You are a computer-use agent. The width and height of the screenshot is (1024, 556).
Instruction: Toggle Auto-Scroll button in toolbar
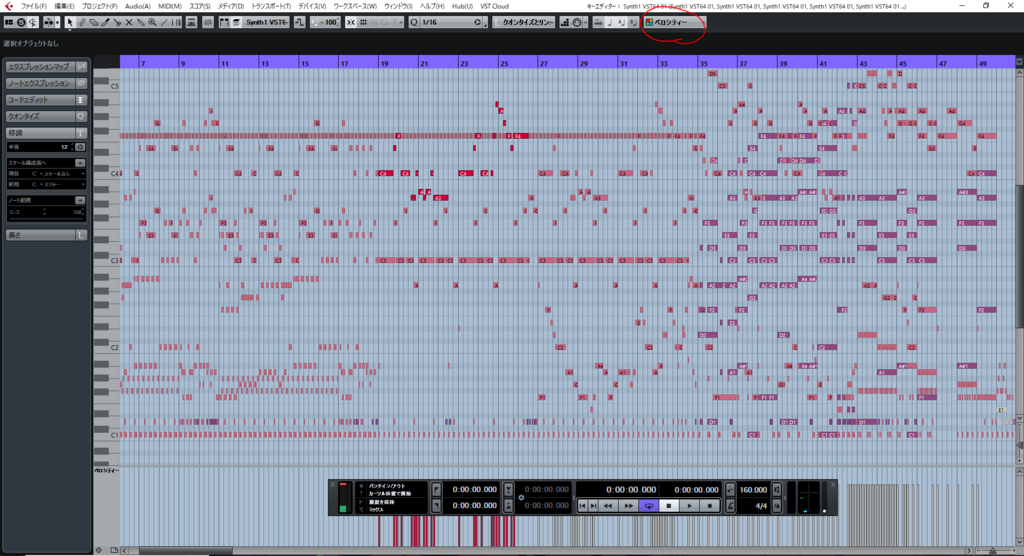tap(49, 22)
